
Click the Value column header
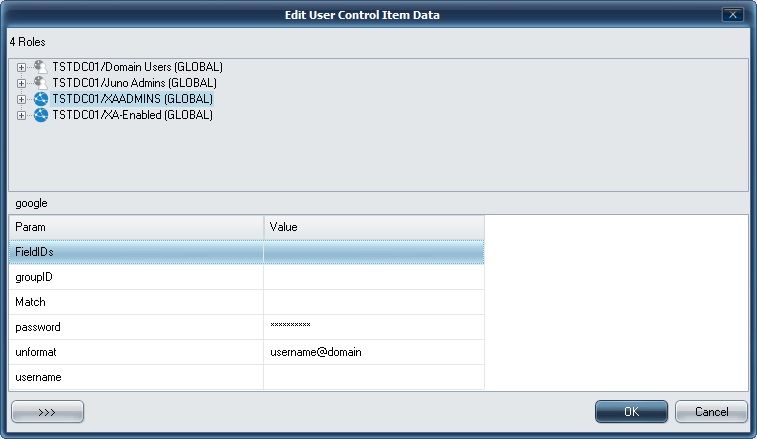pos(374,227)
